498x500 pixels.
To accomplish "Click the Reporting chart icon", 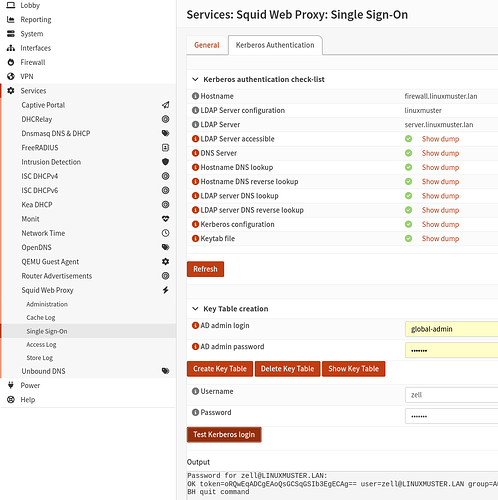I will (x=11, y=19).
